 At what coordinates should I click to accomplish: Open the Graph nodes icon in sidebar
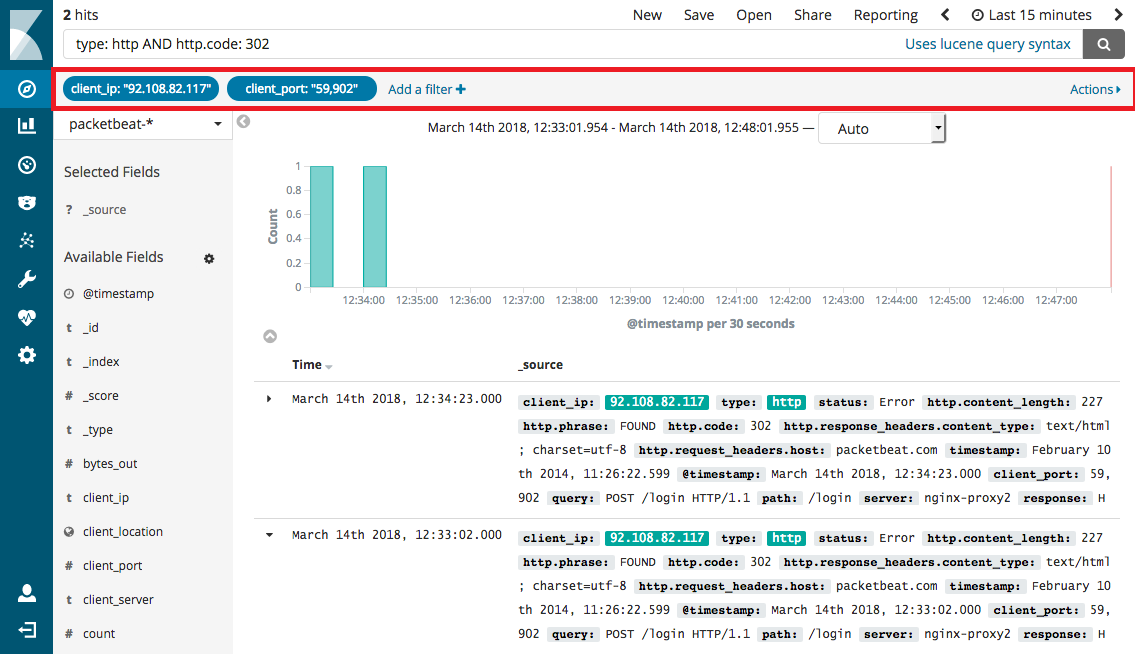(27, 240)
